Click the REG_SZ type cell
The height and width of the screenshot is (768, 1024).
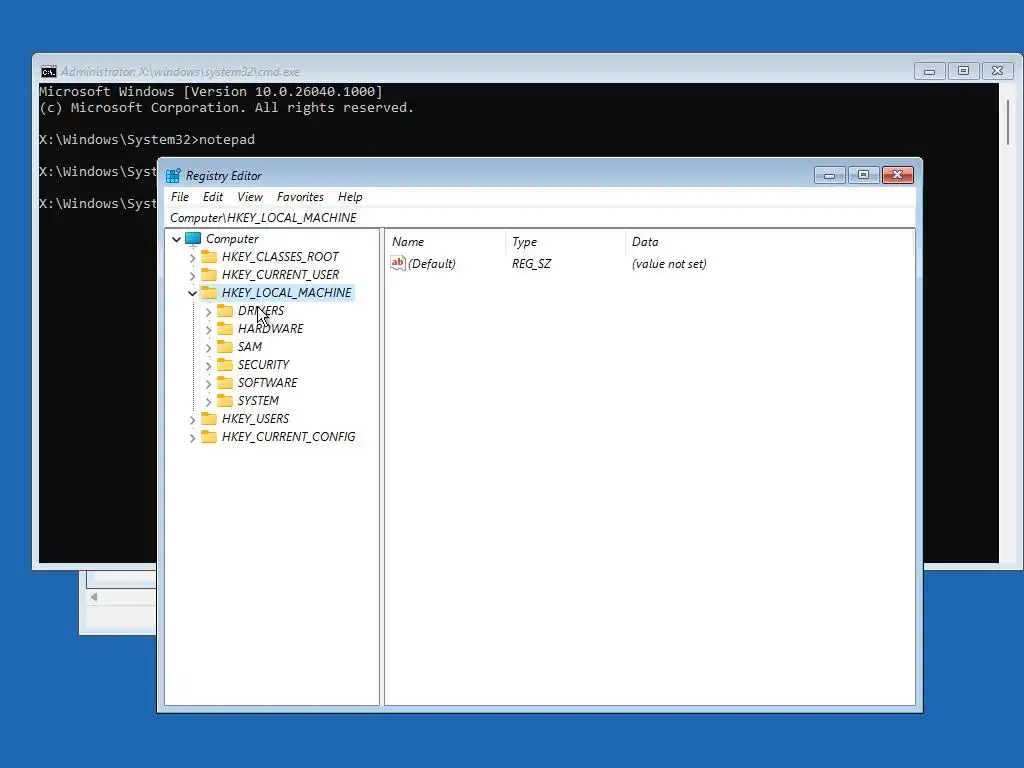pos(532,264)
